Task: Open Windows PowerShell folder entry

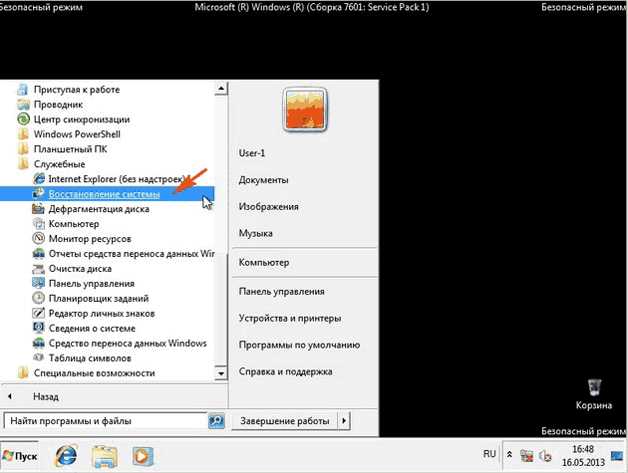Action: 77,134
